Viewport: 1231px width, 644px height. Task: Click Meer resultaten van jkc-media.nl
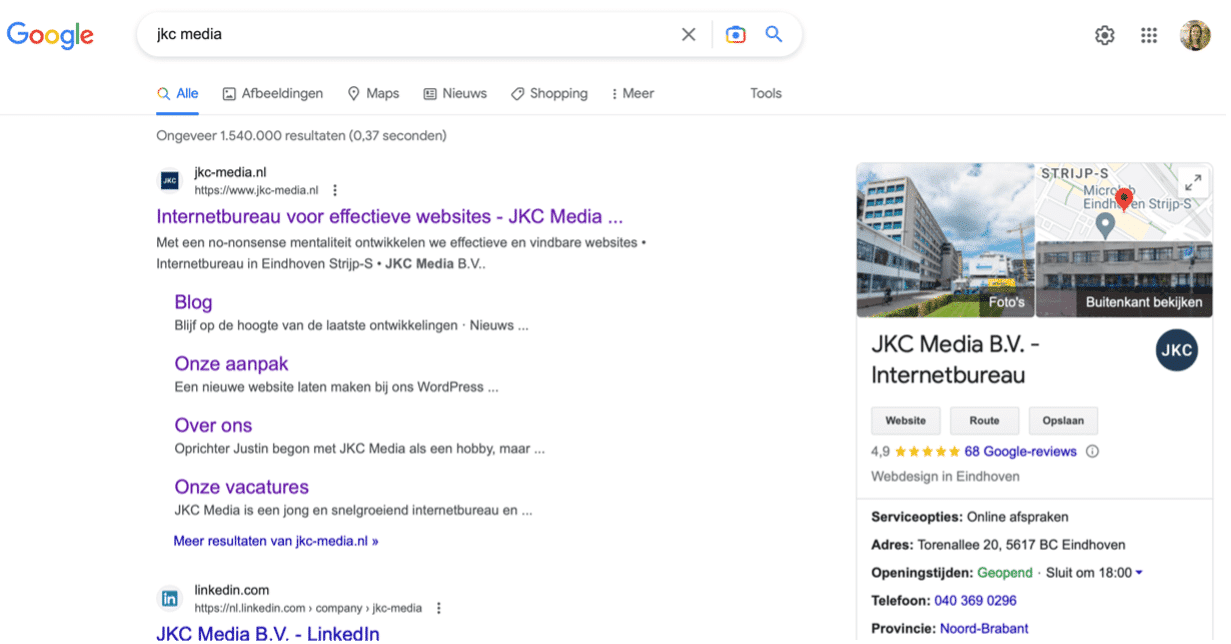tap(276, 541)
